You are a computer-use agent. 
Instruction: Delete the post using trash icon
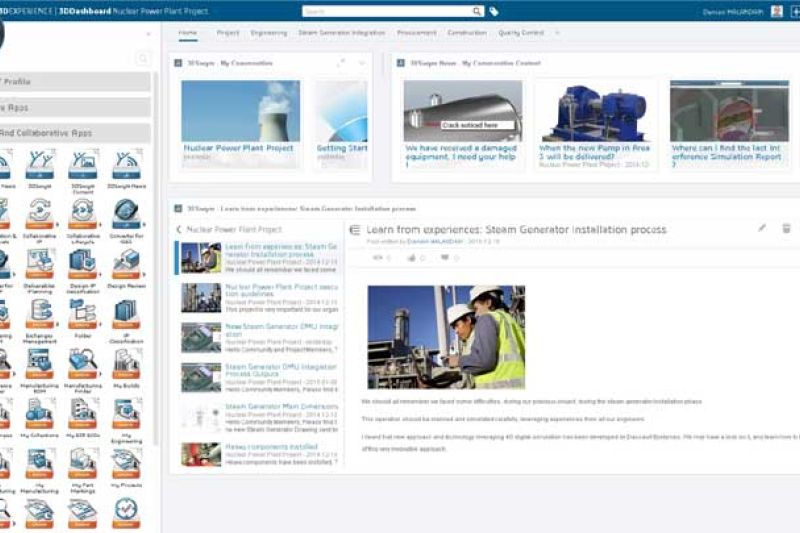coord(786,228)
